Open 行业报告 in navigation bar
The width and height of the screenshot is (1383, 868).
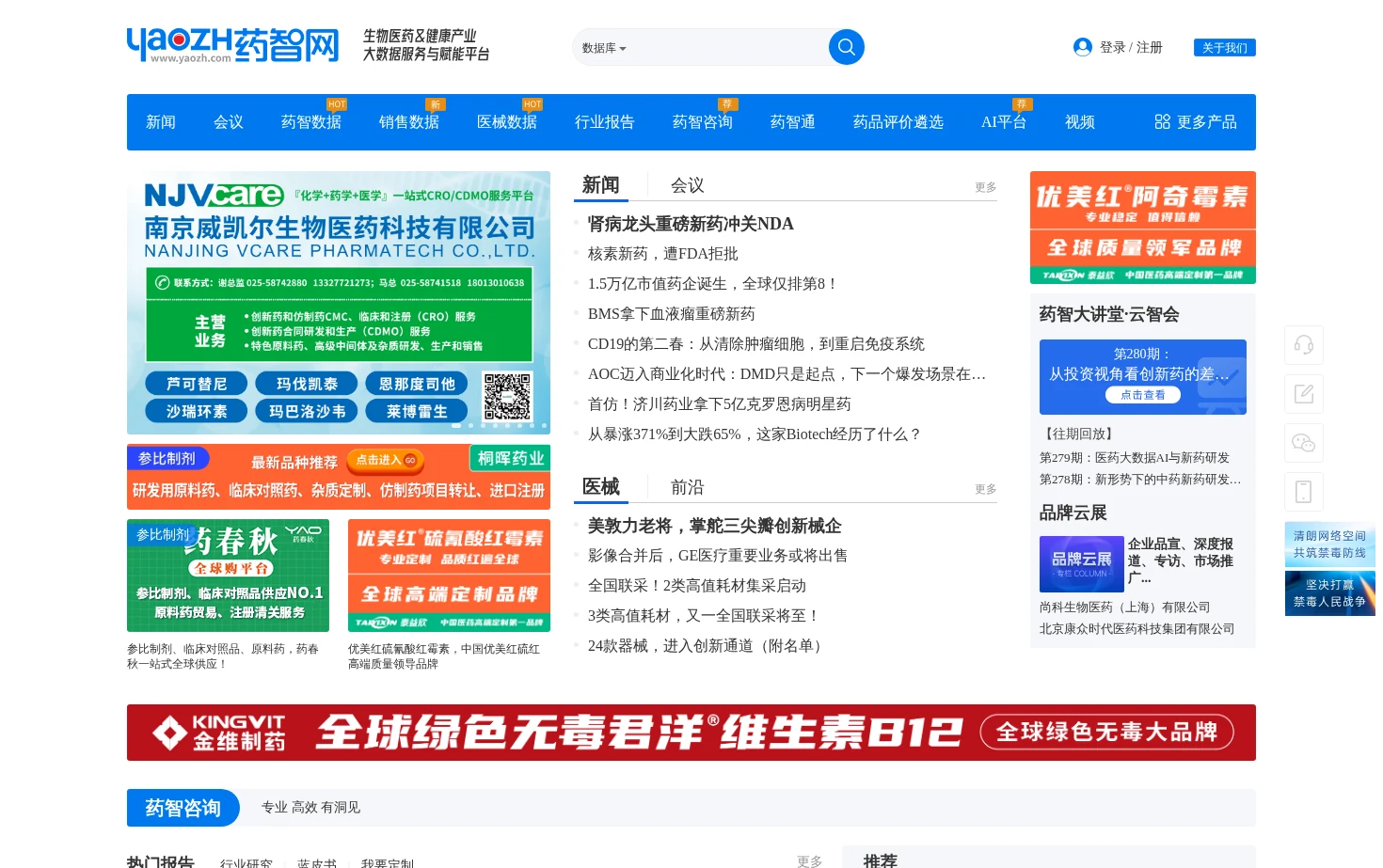point(605,122)
